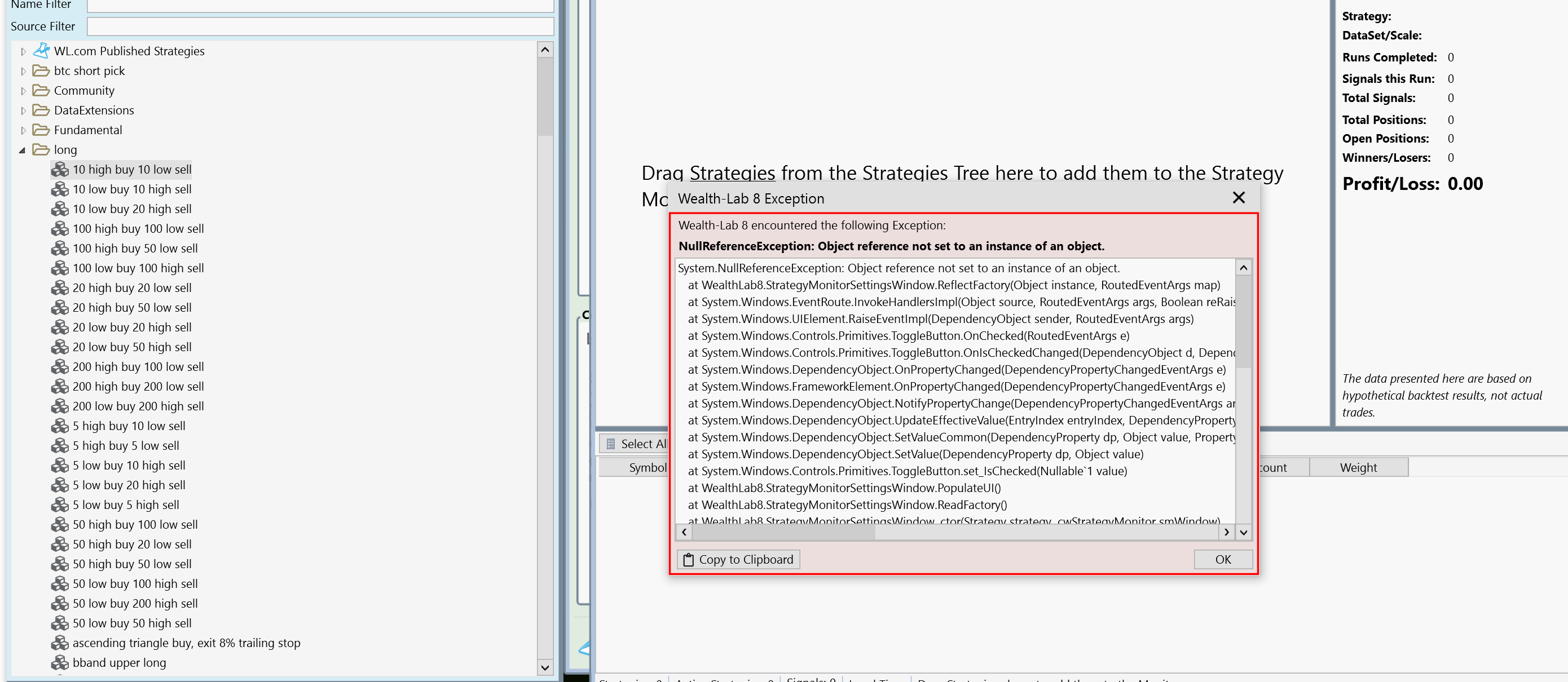Viewport: 1568px width, 682px height.
Task: Select 5 low buy 5 high sell strategy
Action: [126, 505]
